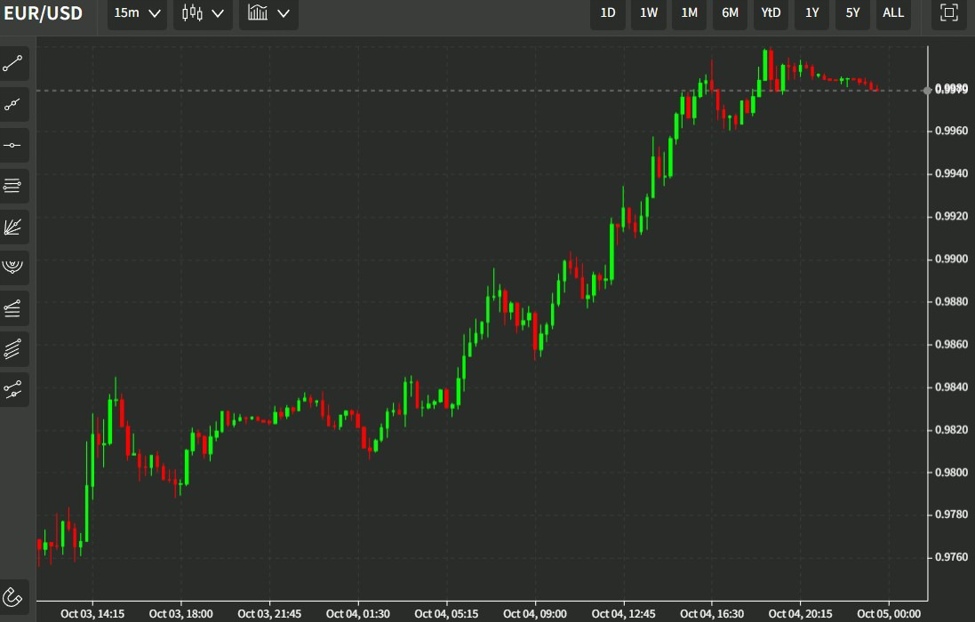The width and height of the screenshot is (975, 622).
Task: Select the trend line drawing tool
Action: click(13, 64)
